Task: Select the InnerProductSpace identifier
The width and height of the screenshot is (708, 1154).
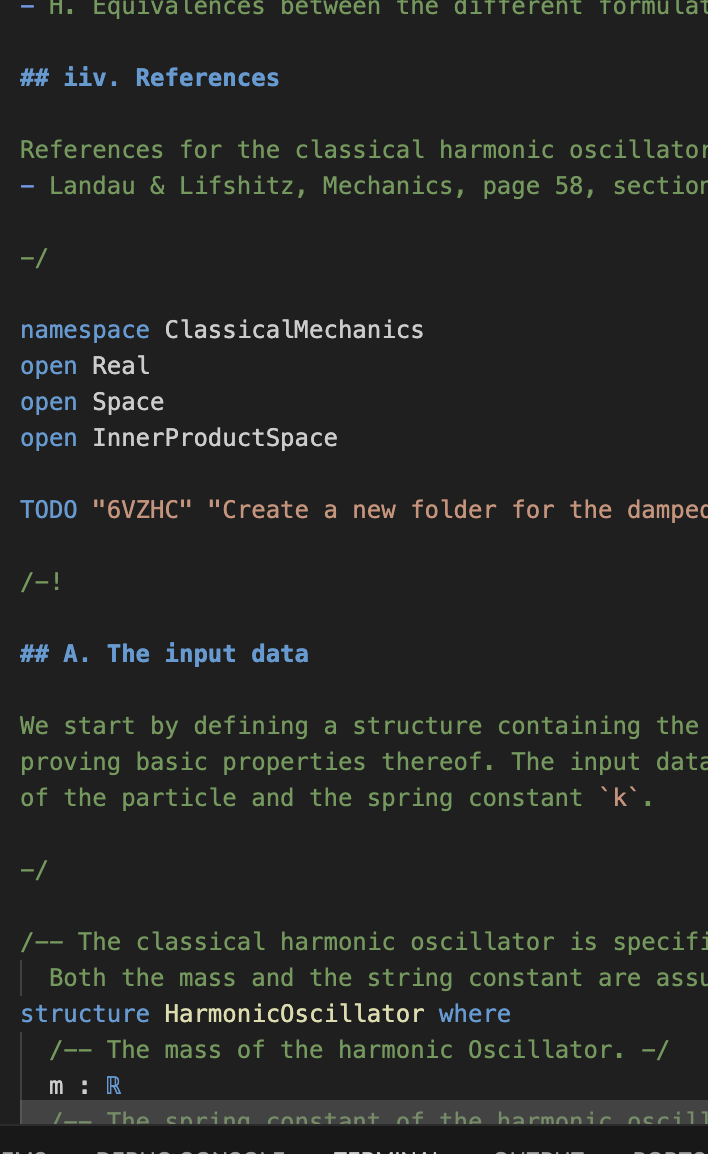Action: tap(215, 438)
